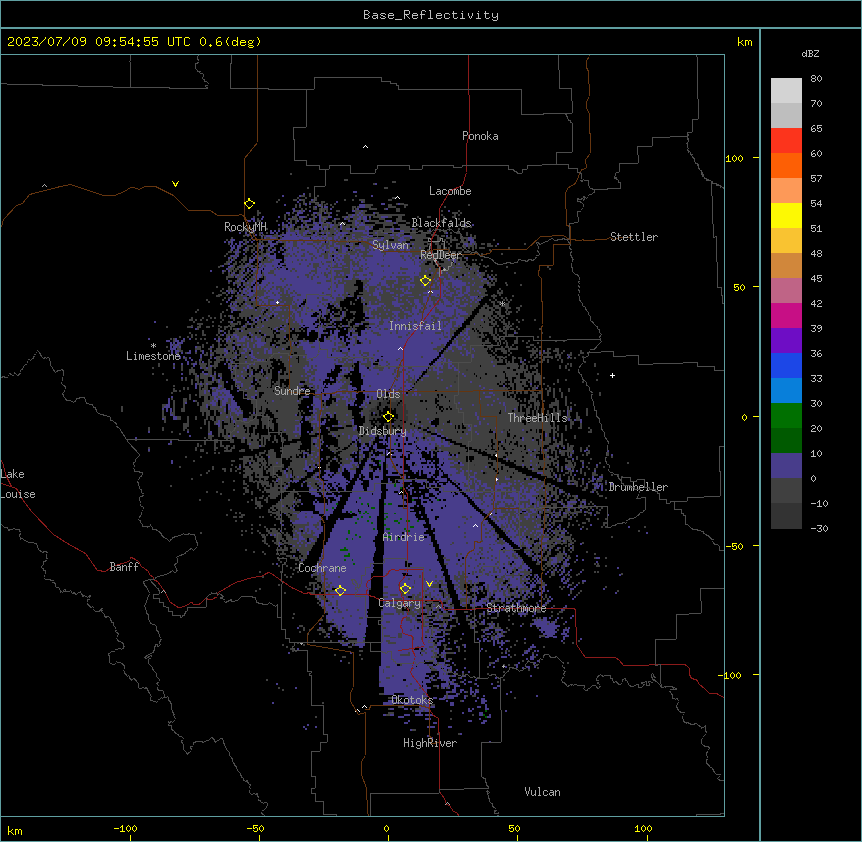Click the Sylvan map label
This screenshot has height=842, width=862.
pyautogui.click(x=390, y=245)
